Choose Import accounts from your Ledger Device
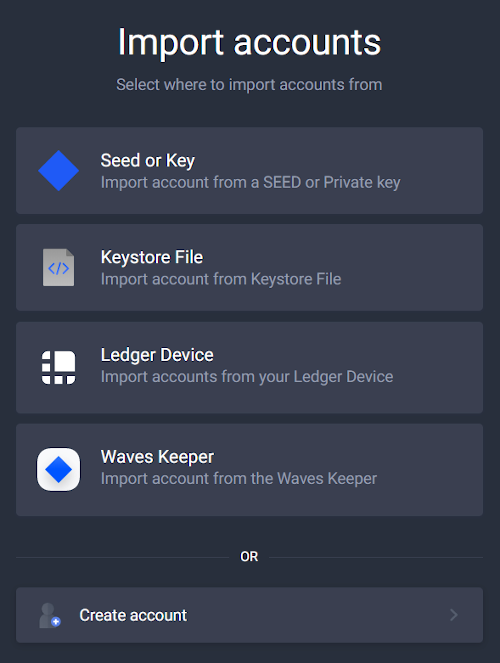This screenshot has height=663, width=500. [x=247, y=377]
